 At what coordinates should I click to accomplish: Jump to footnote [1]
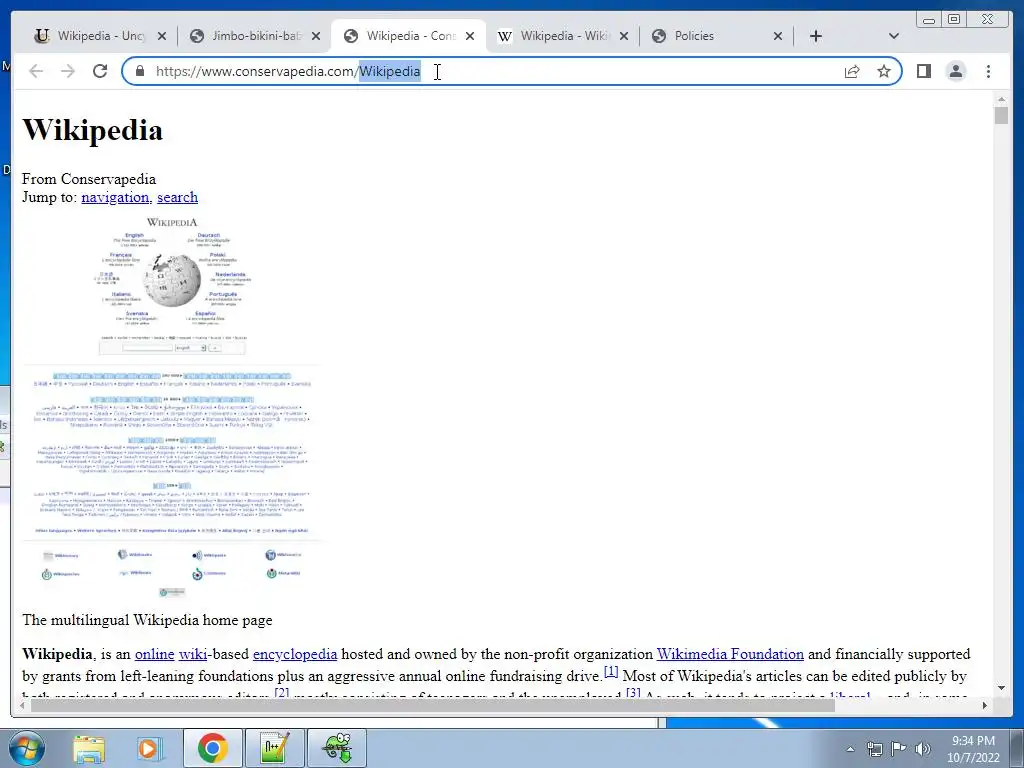pyautogui.click(x=611, y=671)
